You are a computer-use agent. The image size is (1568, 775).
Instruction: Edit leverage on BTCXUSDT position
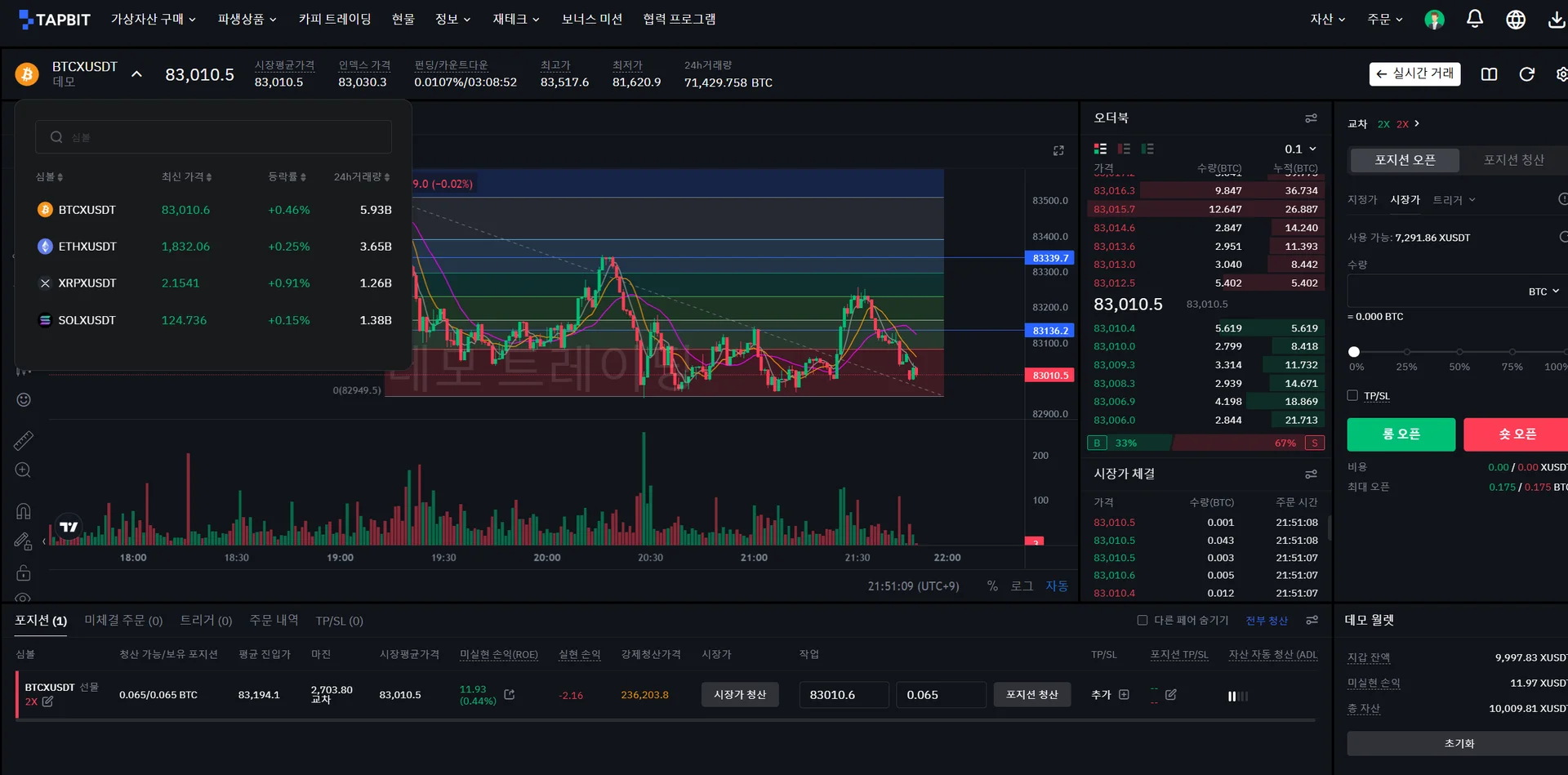click(47, 702)
